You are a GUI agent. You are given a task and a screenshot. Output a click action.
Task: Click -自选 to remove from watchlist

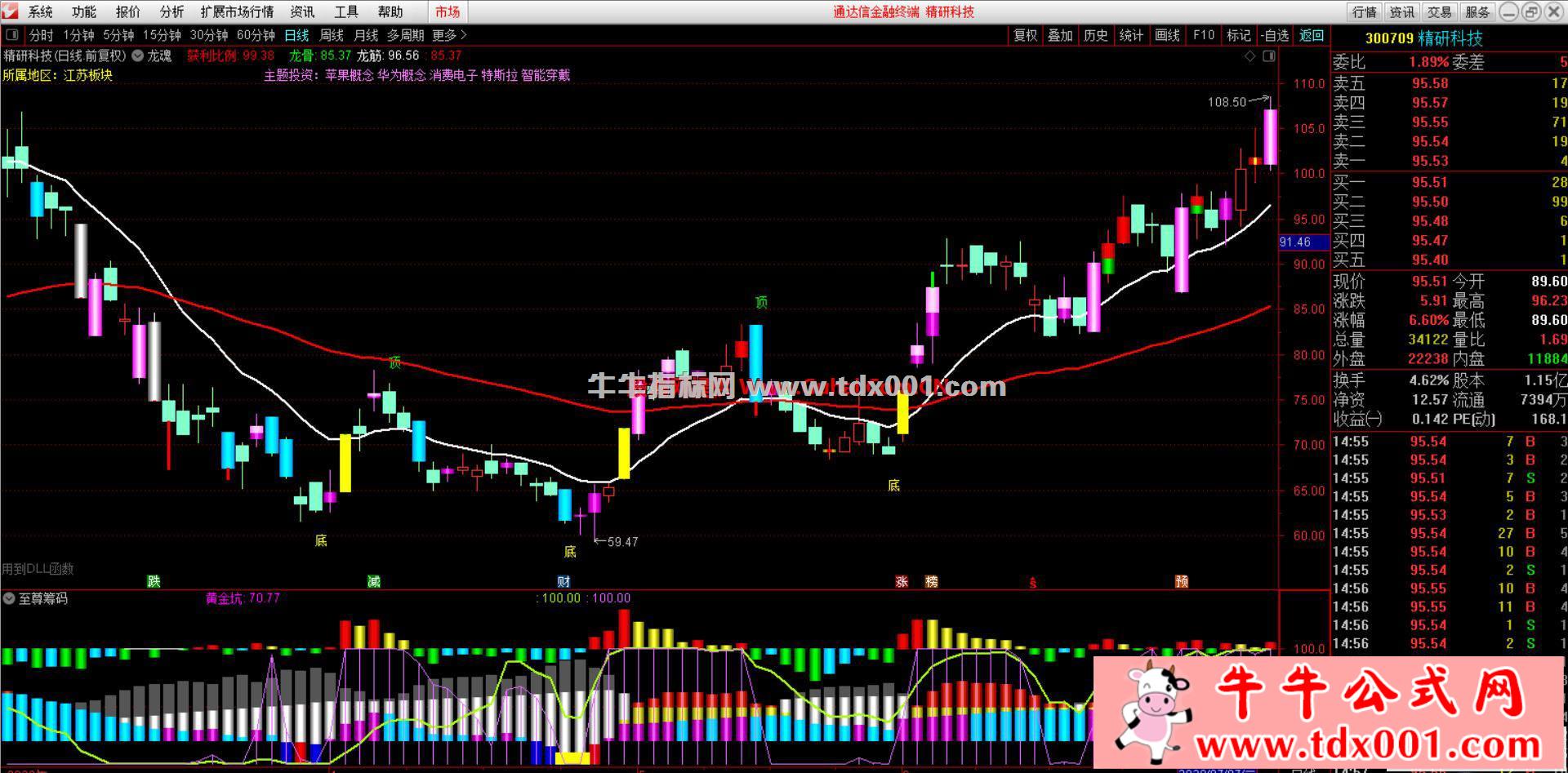(x=1275, y=35)
